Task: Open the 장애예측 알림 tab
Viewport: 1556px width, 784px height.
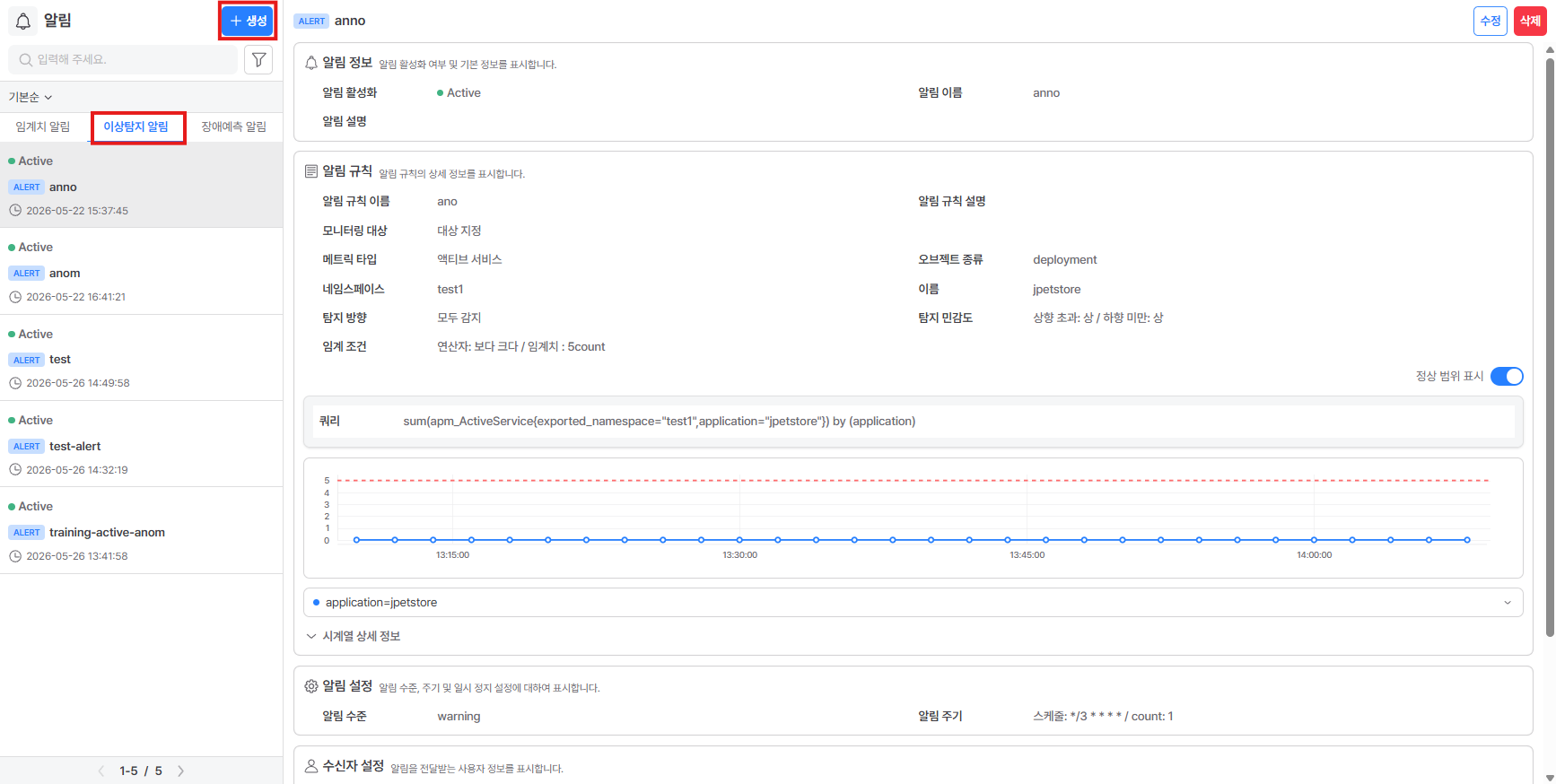Action: click(233, 126)
